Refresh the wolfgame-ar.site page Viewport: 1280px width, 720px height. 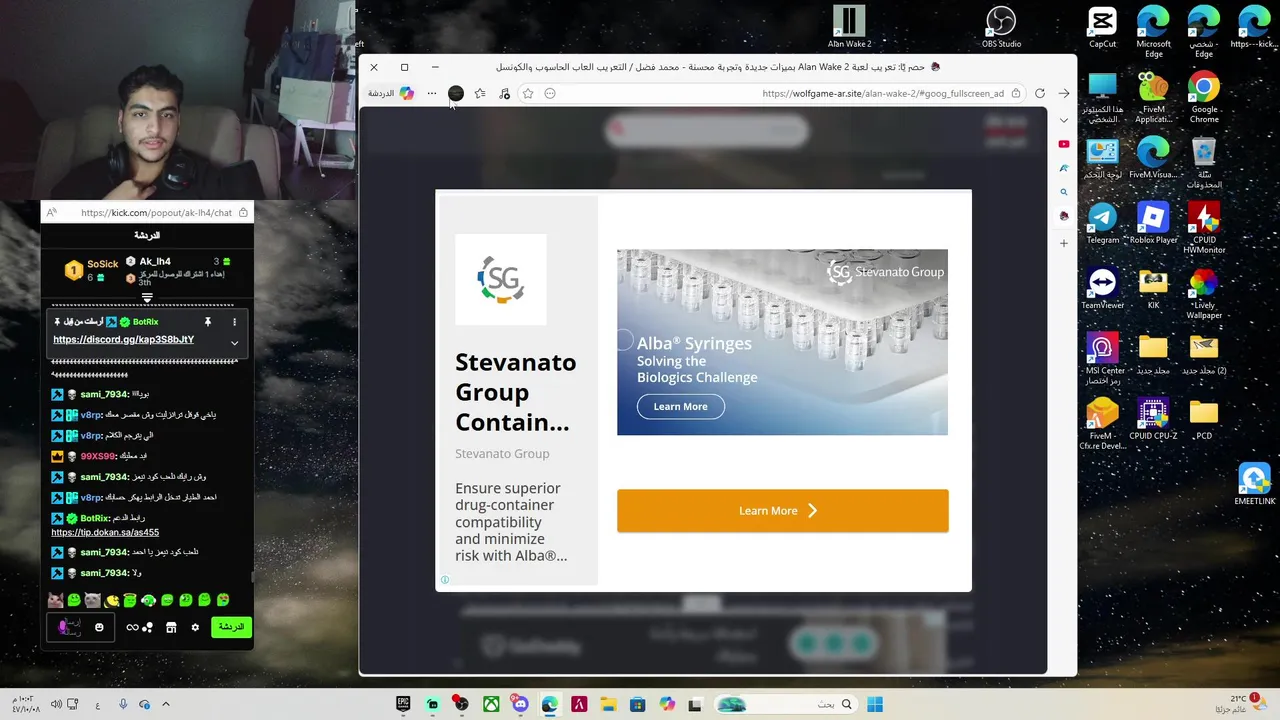pos(1040,93)
